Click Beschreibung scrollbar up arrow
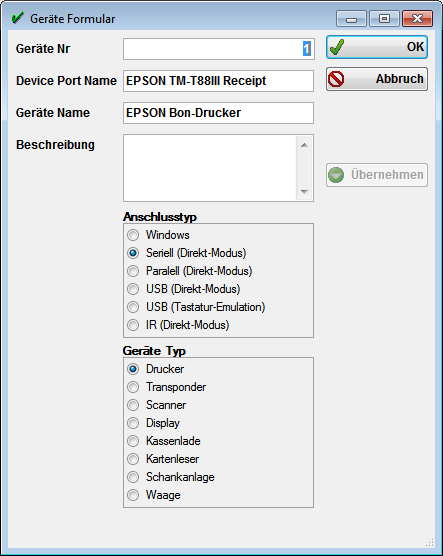443x556 pixels. 304,145
